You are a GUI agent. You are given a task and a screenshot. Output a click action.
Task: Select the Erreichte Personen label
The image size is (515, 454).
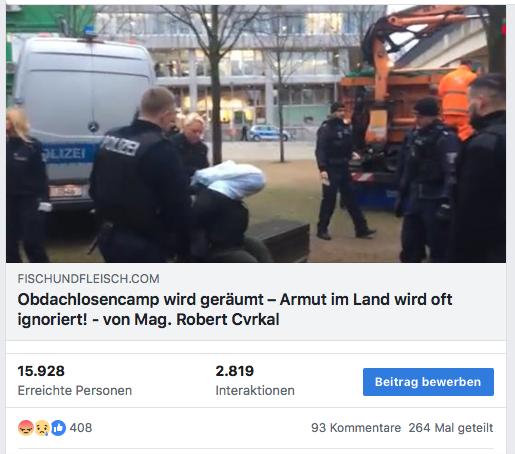coord(75,390)
